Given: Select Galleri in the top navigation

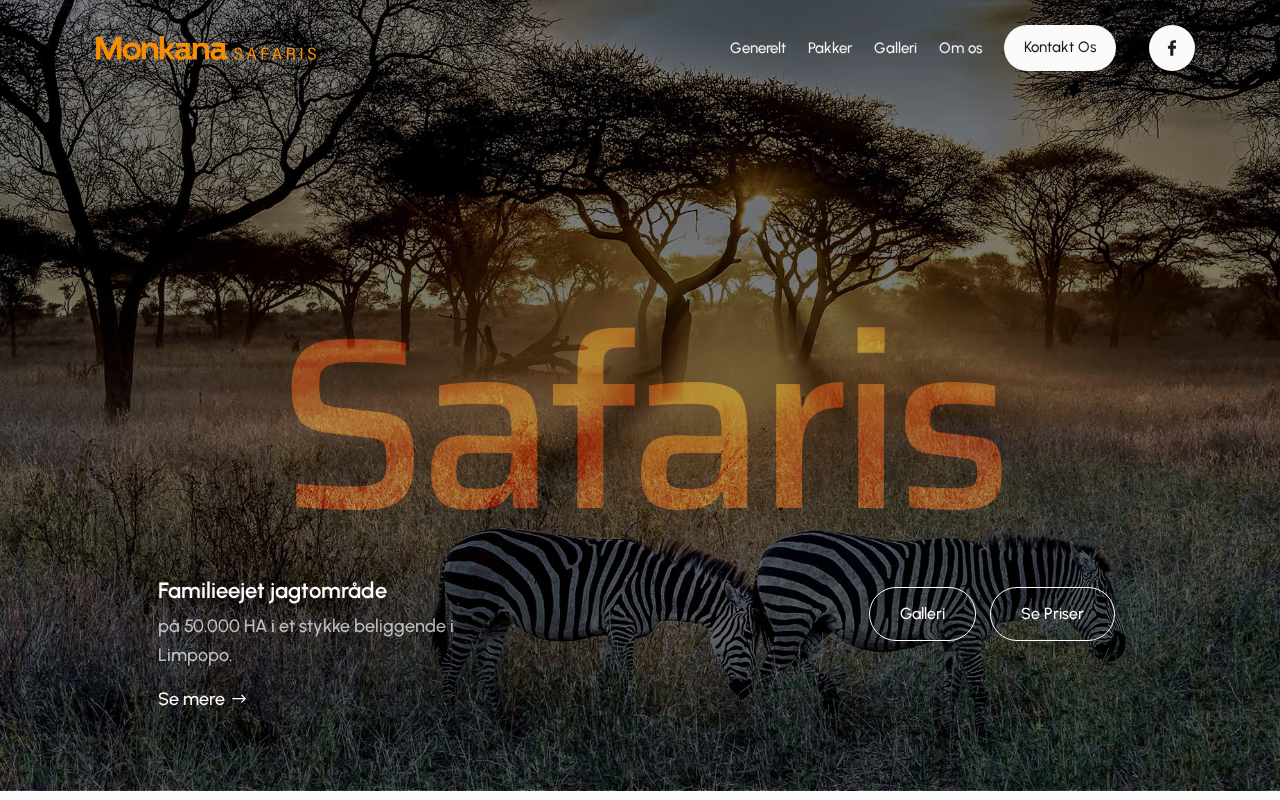Looking at the screenshot, I should [x=895, y=48].
